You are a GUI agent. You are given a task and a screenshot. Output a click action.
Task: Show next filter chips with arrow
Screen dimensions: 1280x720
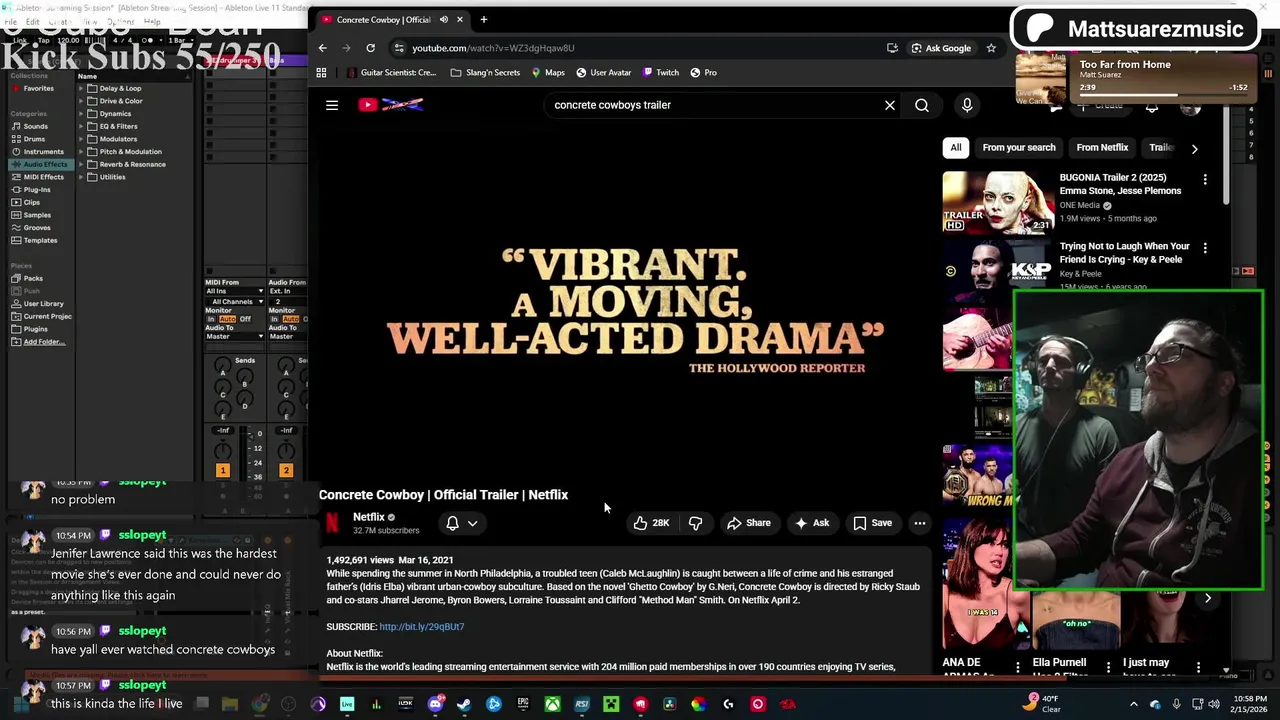tap(1194, 148)
